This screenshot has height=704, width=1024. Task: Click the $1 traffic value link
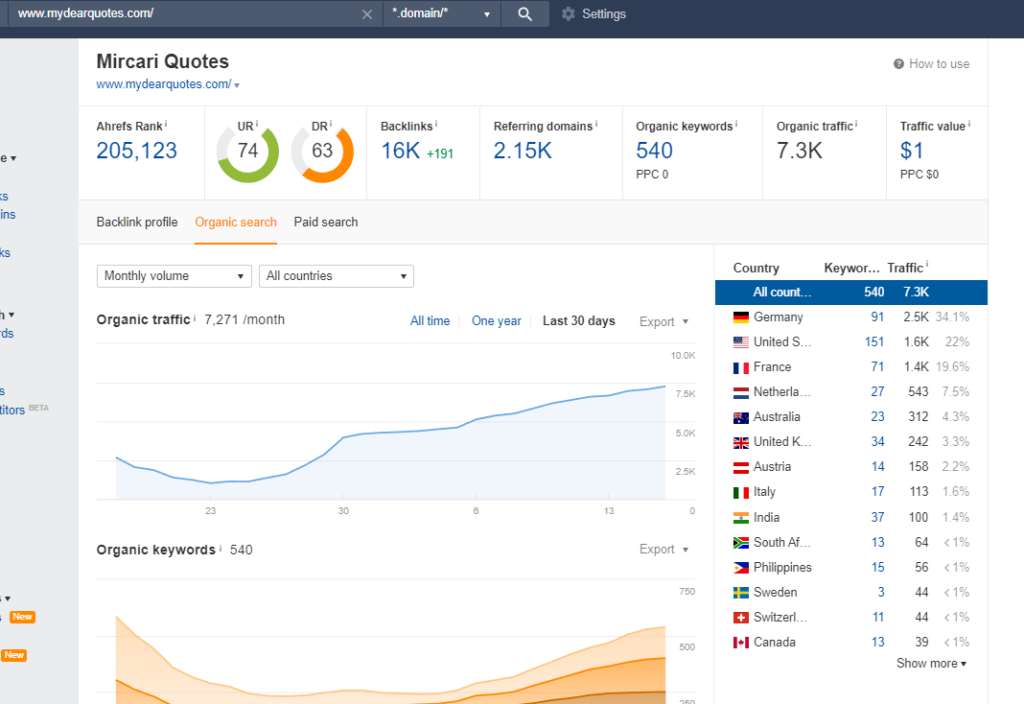click(912, 151)
